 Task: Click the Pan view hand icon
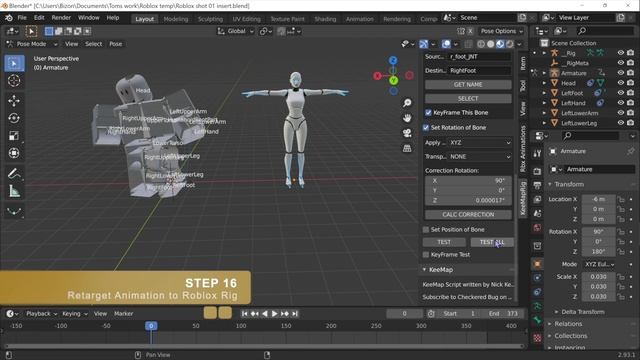tap(407, 118)
